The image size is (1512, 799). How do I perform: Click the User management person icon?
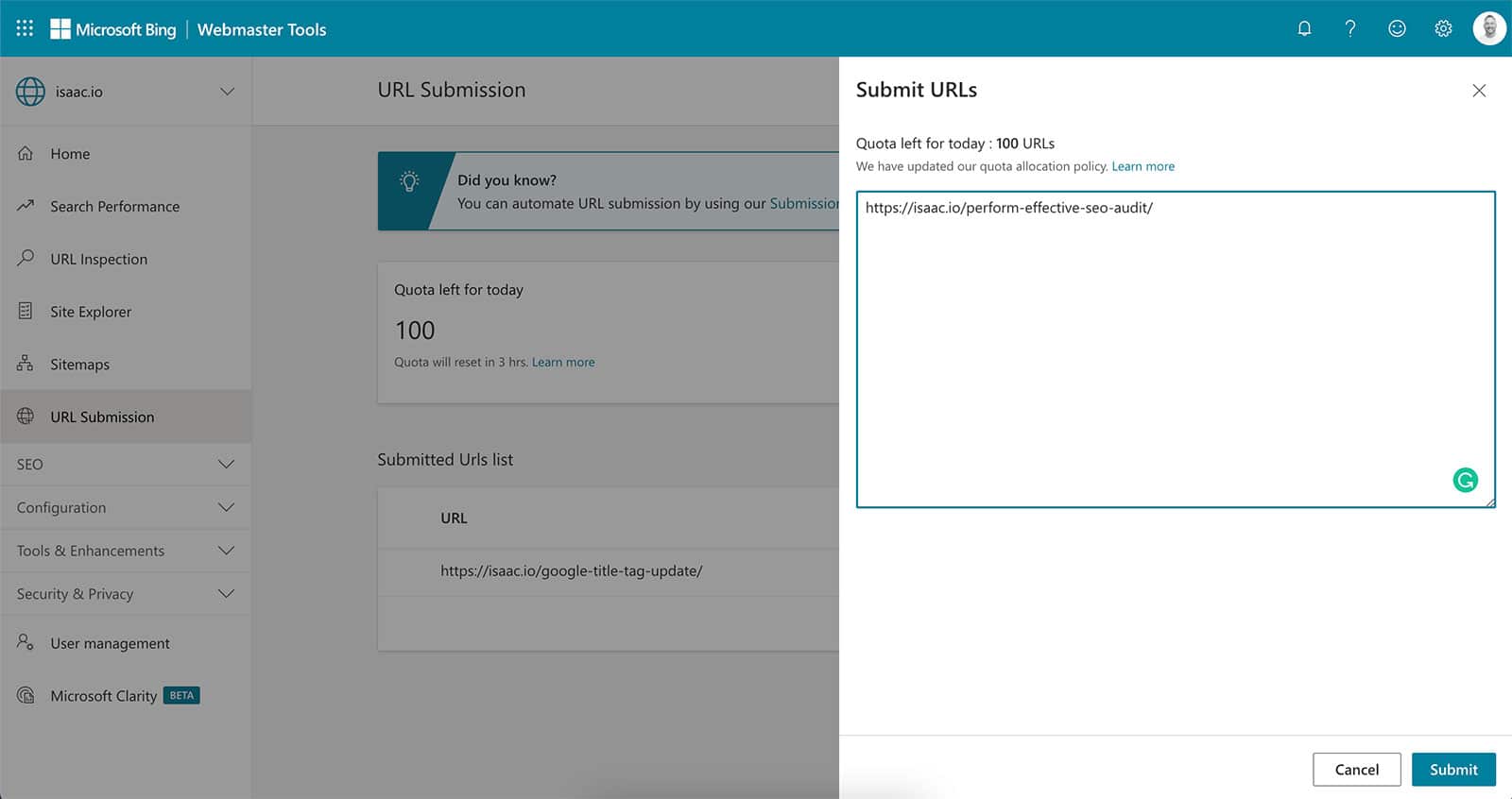26,642
